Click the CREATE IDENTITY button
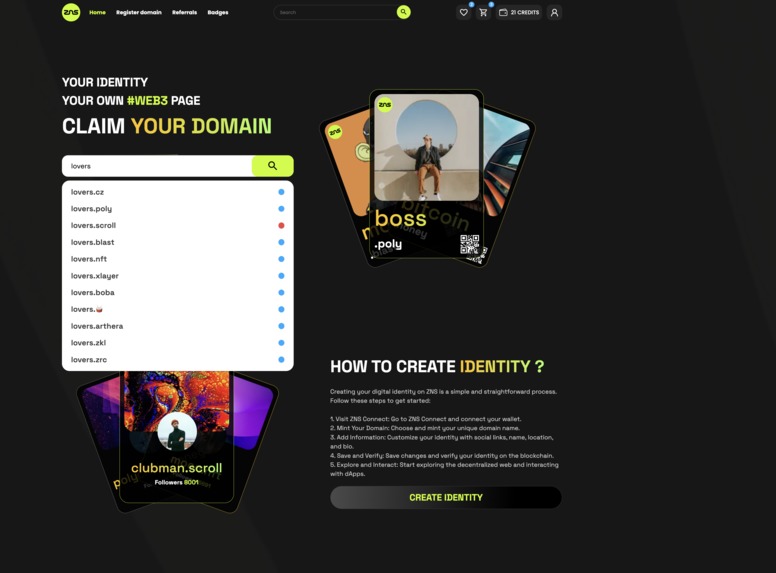Image resolution: width=776 pixels, height=573 pixels. pos(445,497)
